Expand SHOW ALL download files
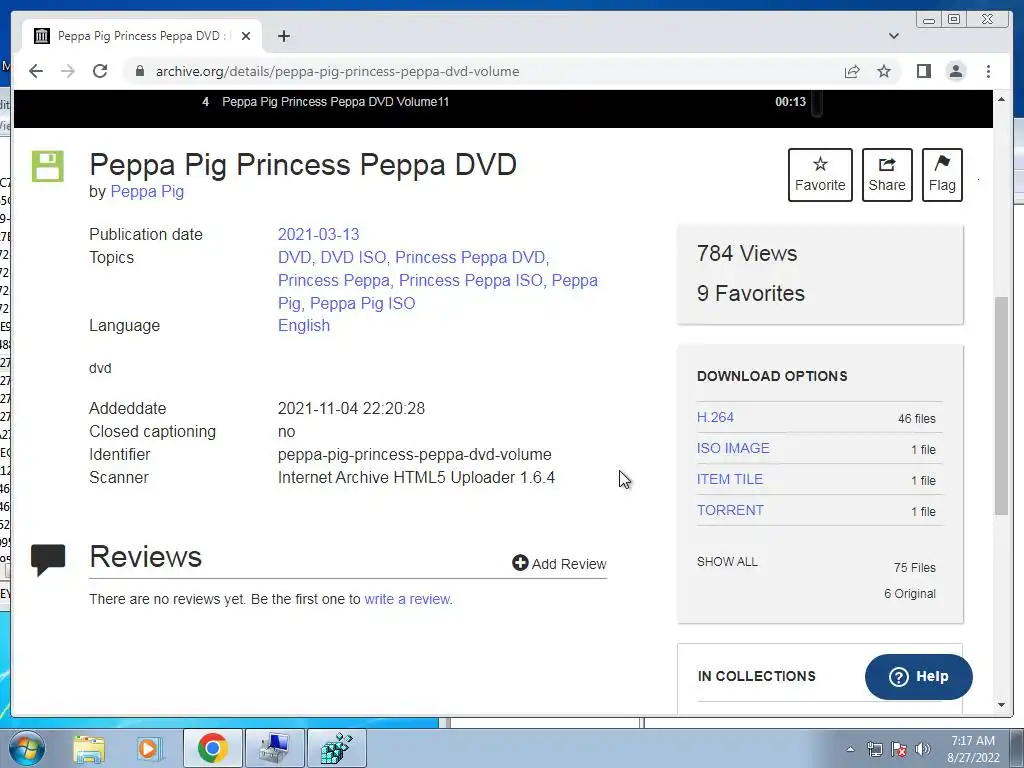This screenshot has width=1024, height=768. (x=727, y=562)
